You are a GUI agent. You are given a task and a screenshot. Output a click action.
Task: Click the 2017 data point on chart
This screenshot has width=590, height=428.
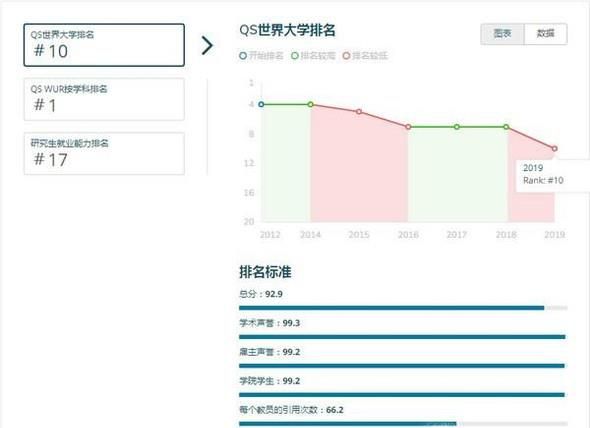coord(457,127)
